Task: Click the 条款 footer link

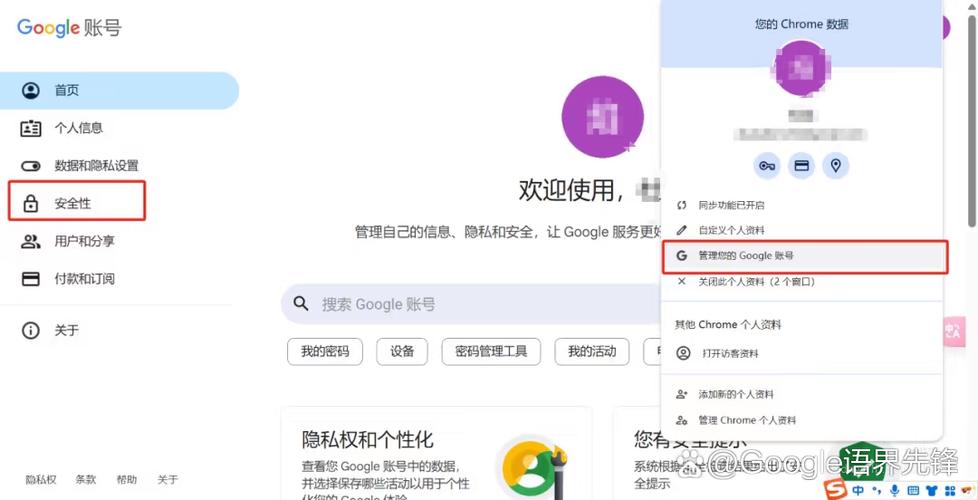Action: point(86,479)
